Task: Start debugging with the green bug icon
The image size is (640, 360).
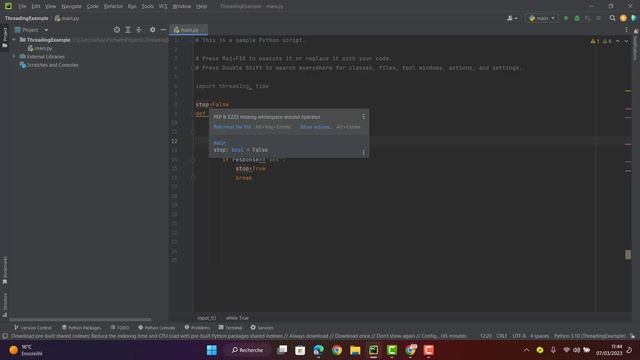Action: pos(577,18)
